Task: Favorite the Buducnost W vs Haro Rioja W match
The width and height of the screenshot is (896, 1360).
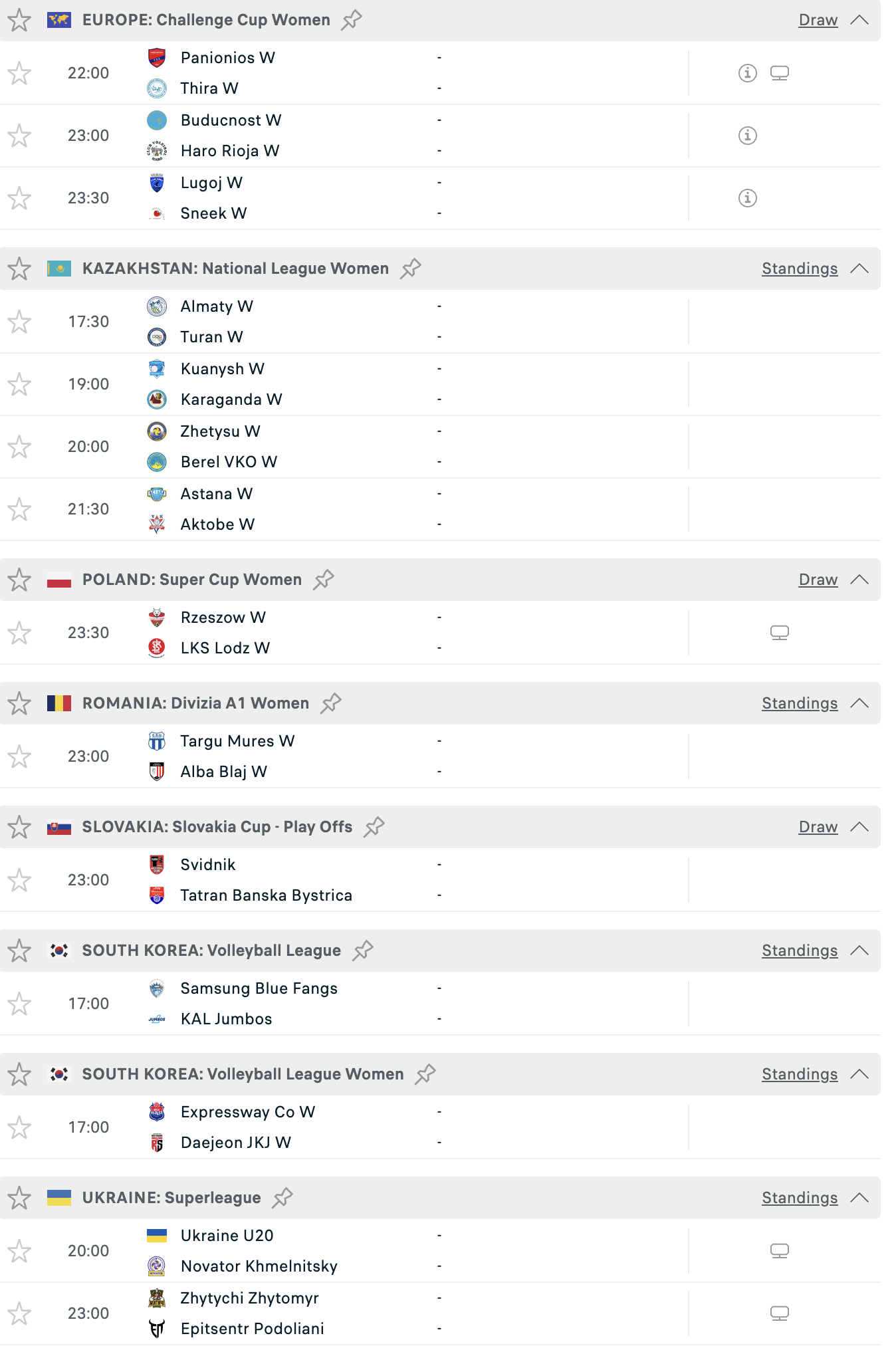Action: tap(19, 136)
